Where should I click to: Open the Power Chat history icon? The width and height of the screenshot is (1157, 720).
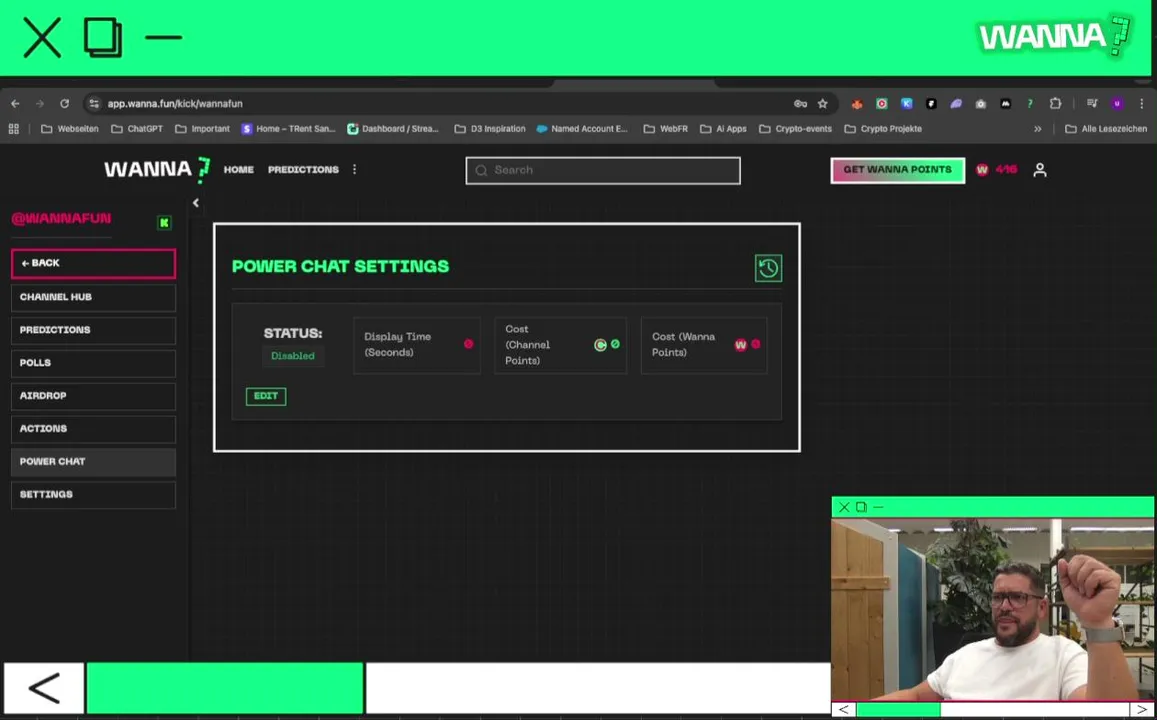768,268
